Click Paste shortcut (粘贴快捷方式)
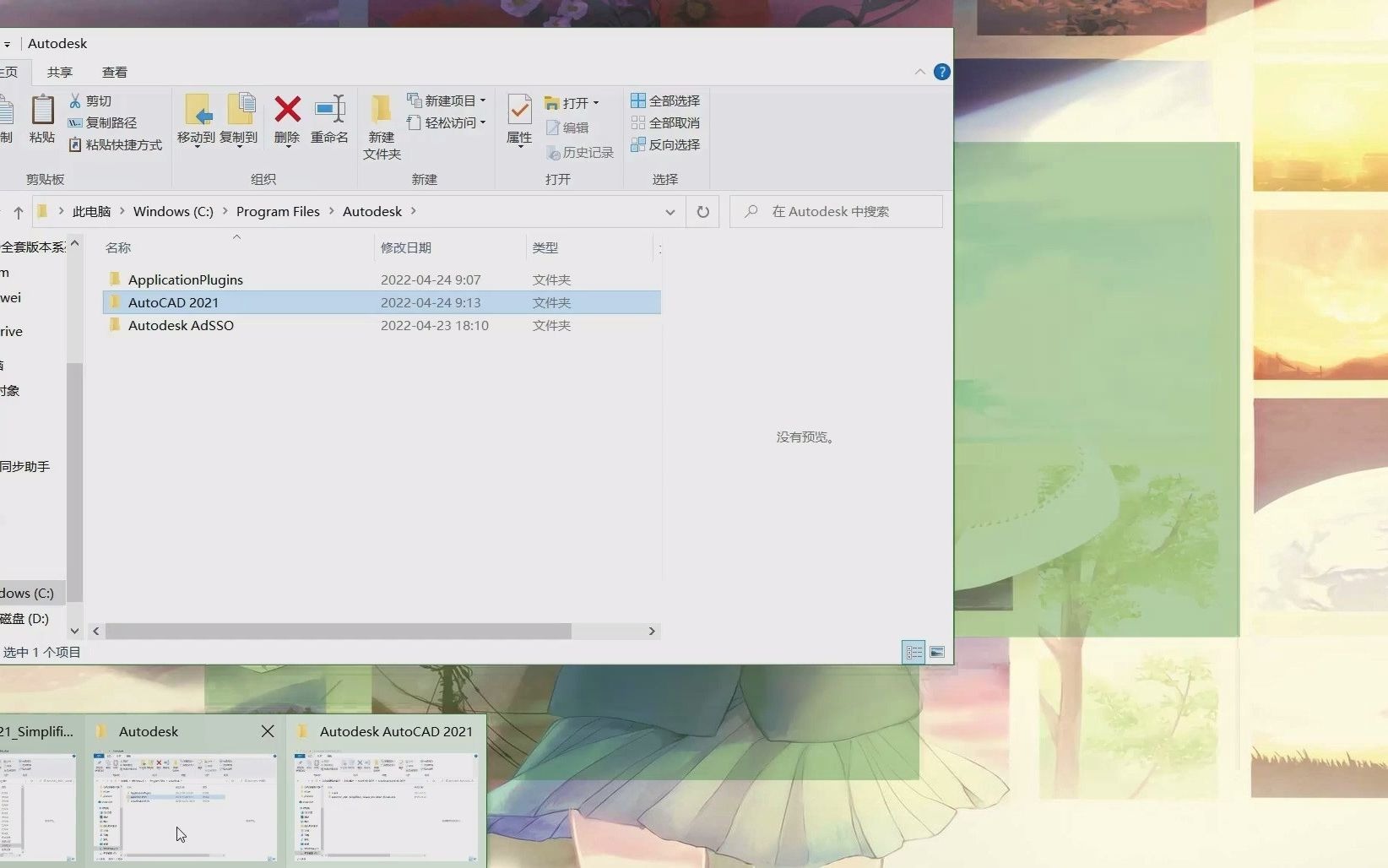Screen dimensions: 1388x868 [115, 144]
